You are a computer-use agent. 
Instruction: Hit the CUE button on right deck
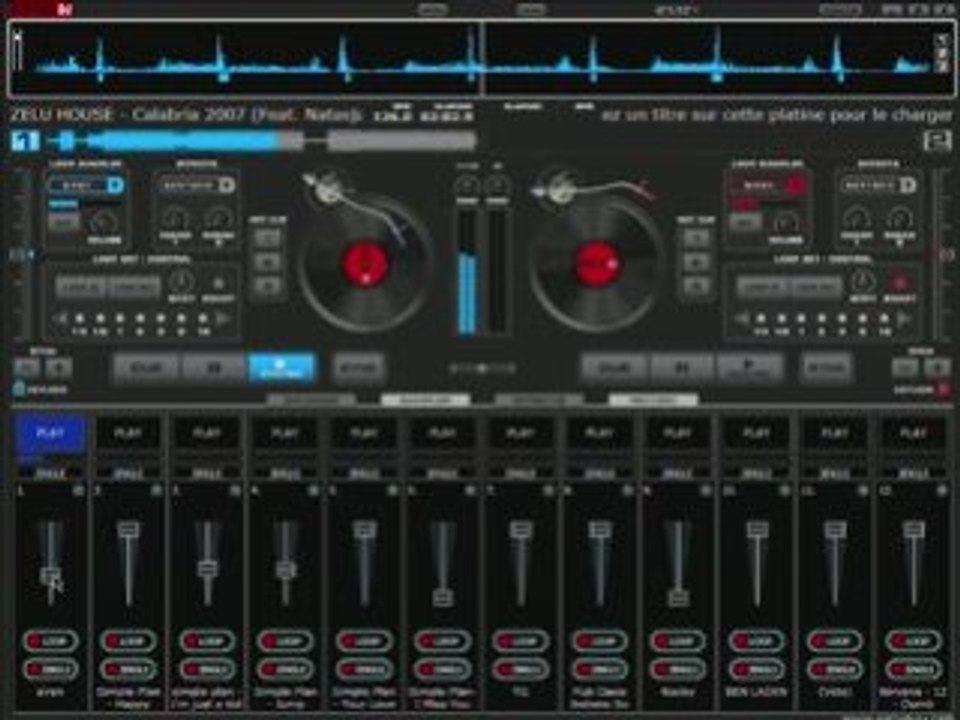coord(613,367)
